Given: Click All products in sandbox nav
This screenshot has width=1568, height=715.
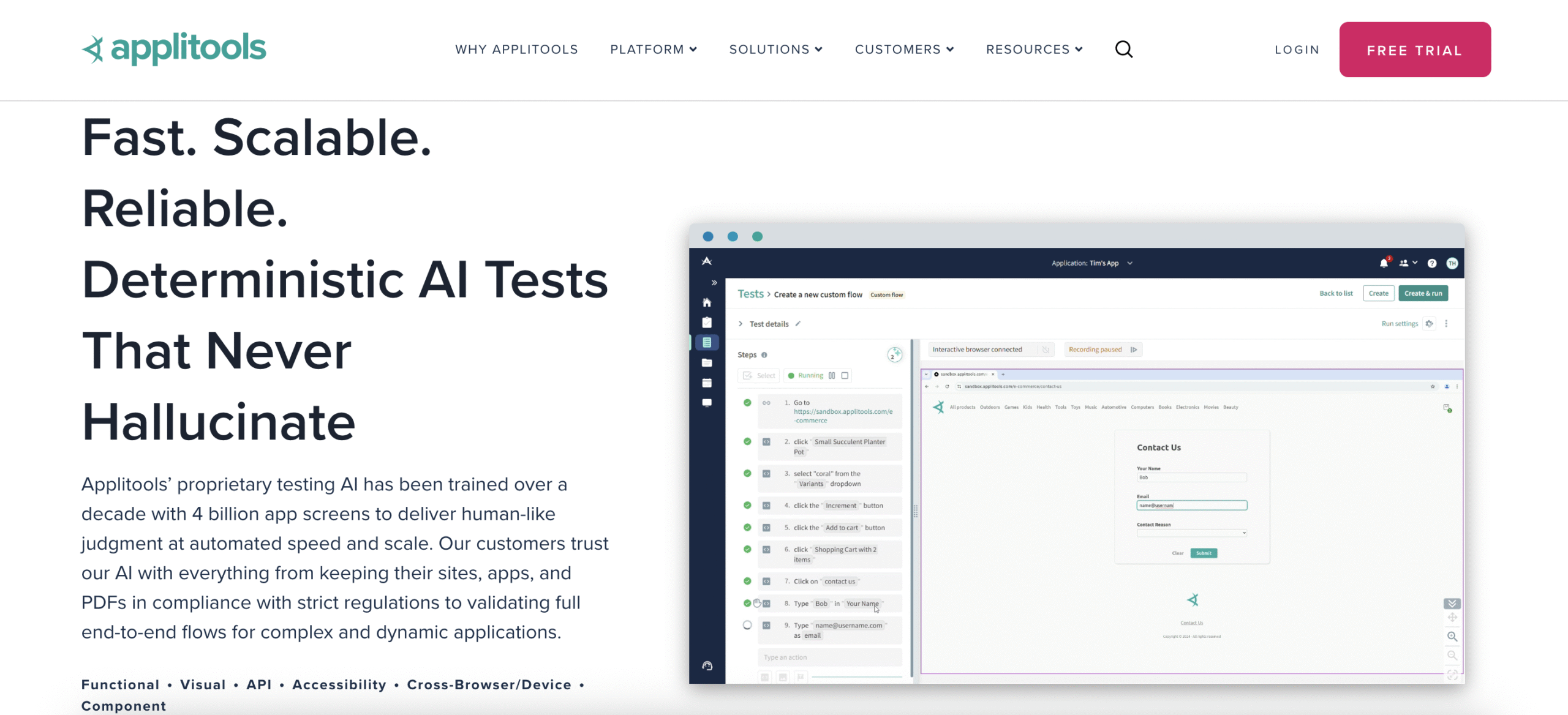Looking at the screenshot, I should [x=962, y=407].
